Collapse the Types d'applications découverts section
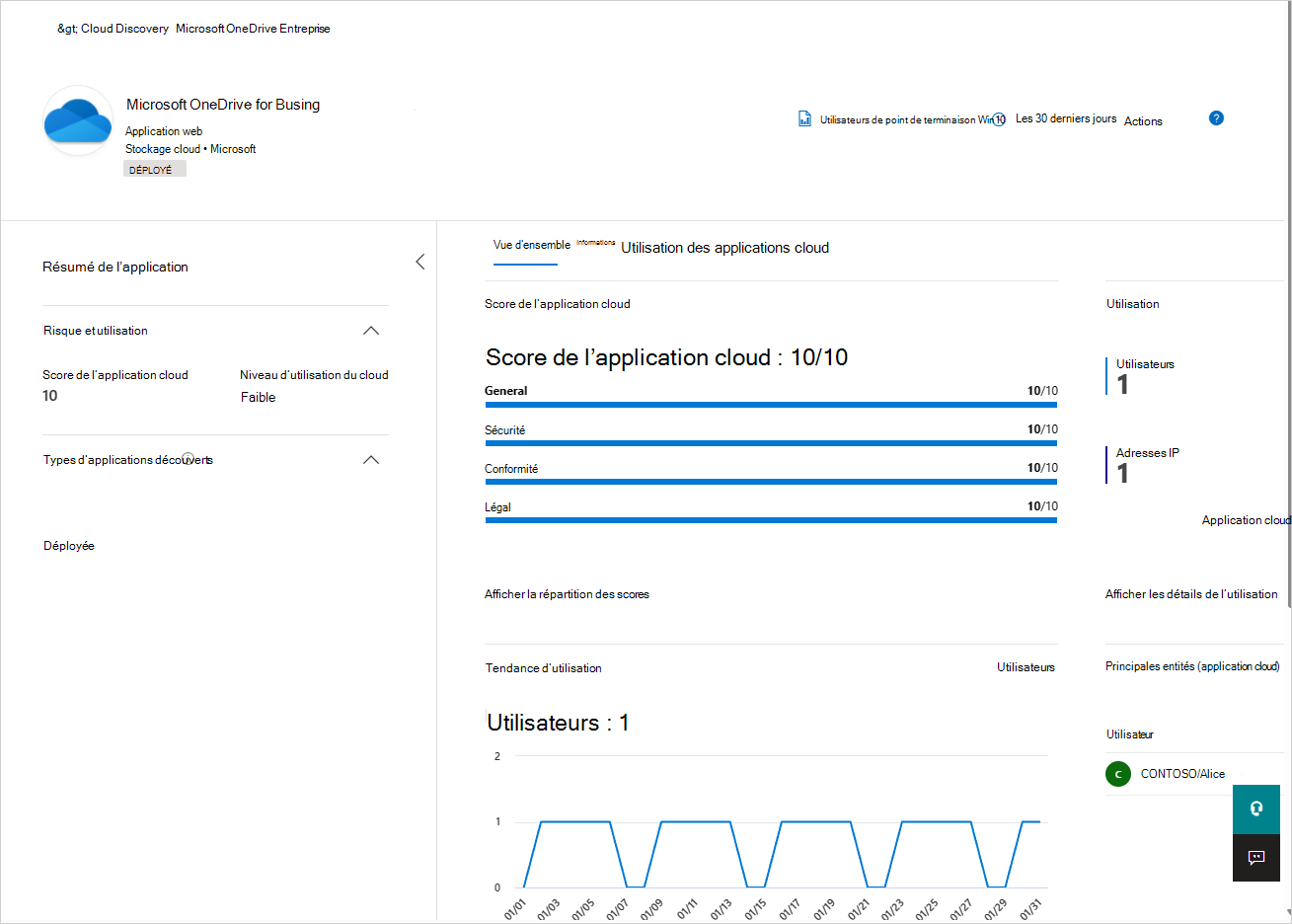 click(x=371, y=460)
